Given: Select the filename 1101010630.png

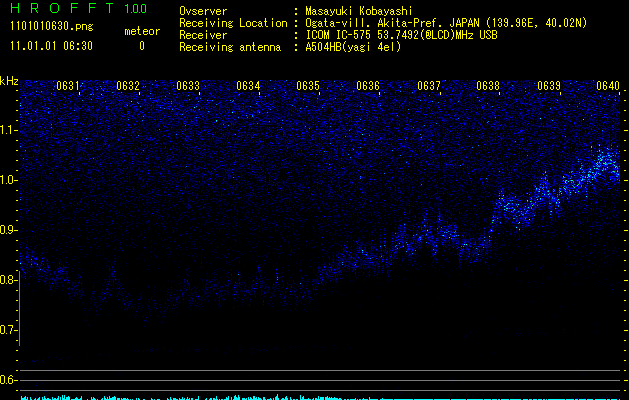Looking at the screenshot, I should tap(52, 27).
